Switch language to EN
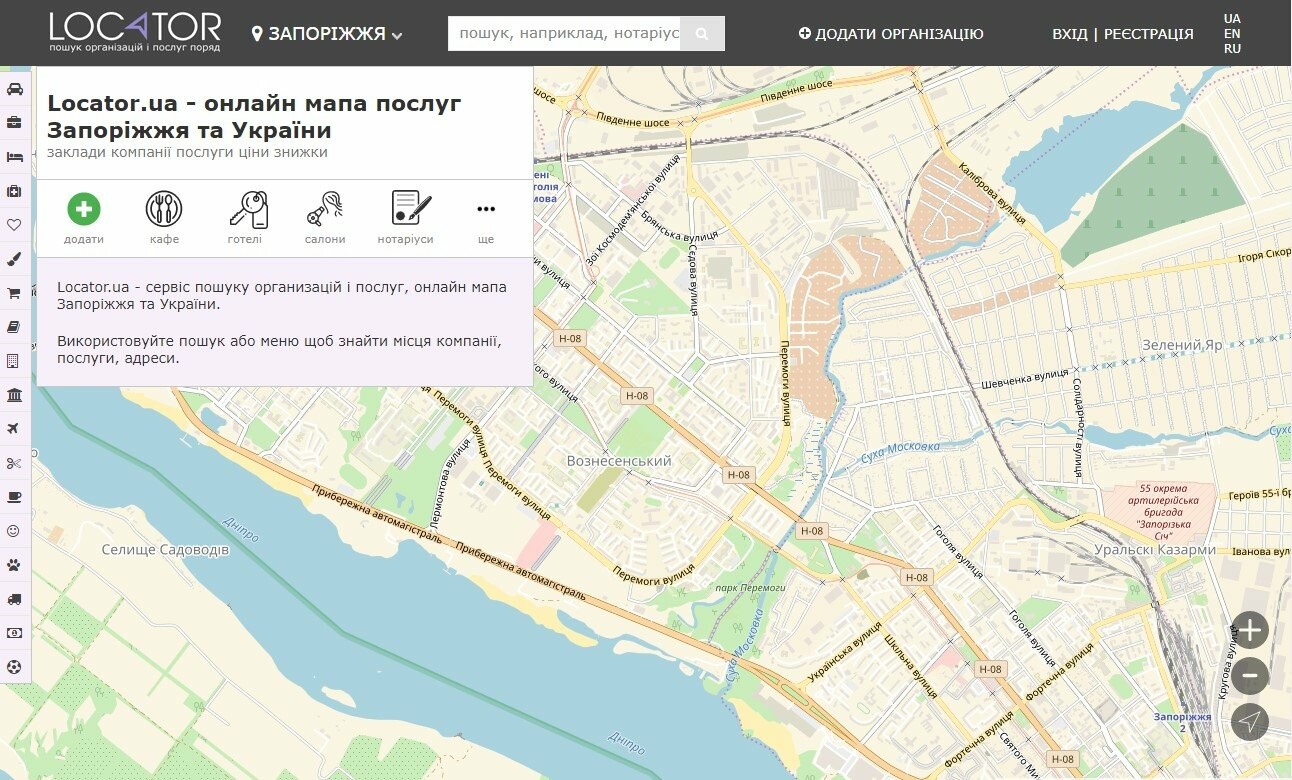The height and width of the screenshot is (780, 1292). 1232,33
